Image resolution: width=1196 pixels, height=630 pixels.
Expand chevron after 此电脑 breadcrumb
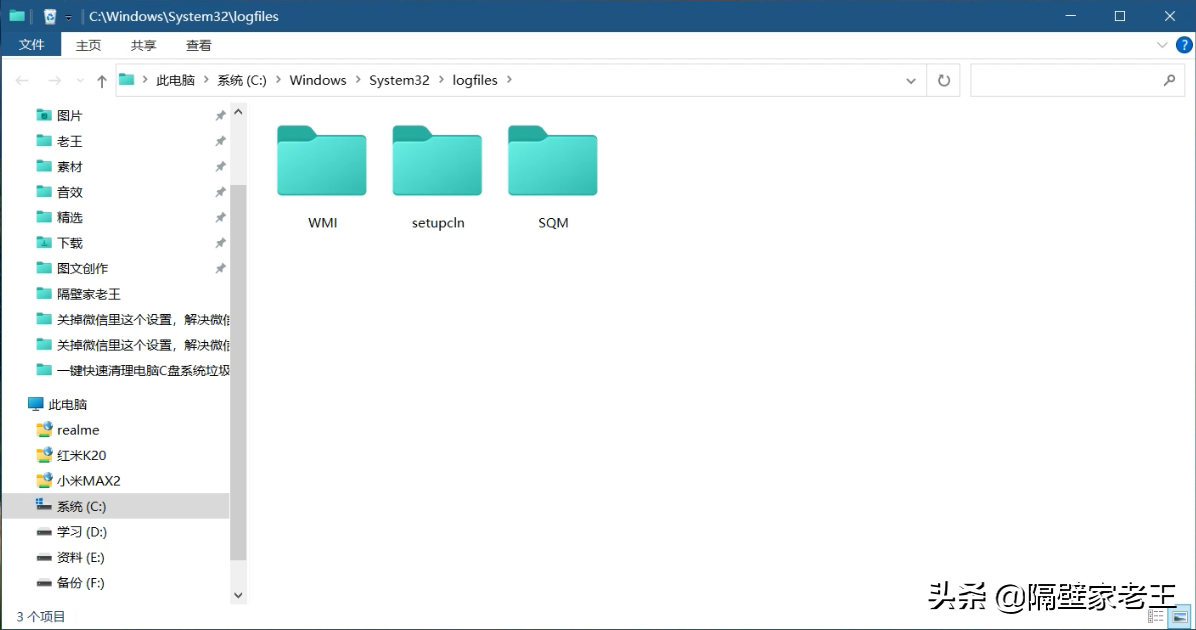[206, 79]
